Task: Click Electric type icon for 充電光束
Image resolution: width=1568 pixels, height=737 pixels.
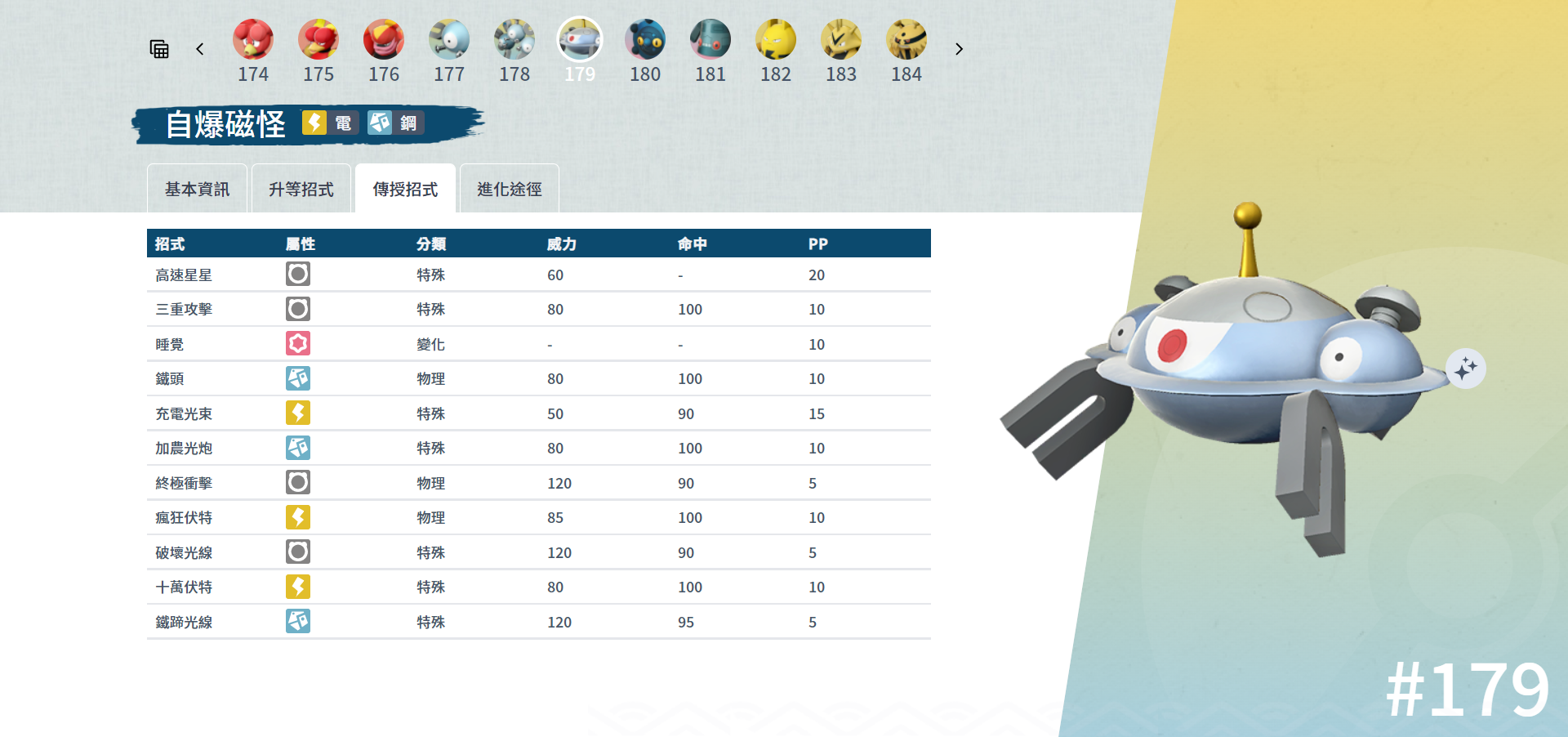Action: coord(298,413)
